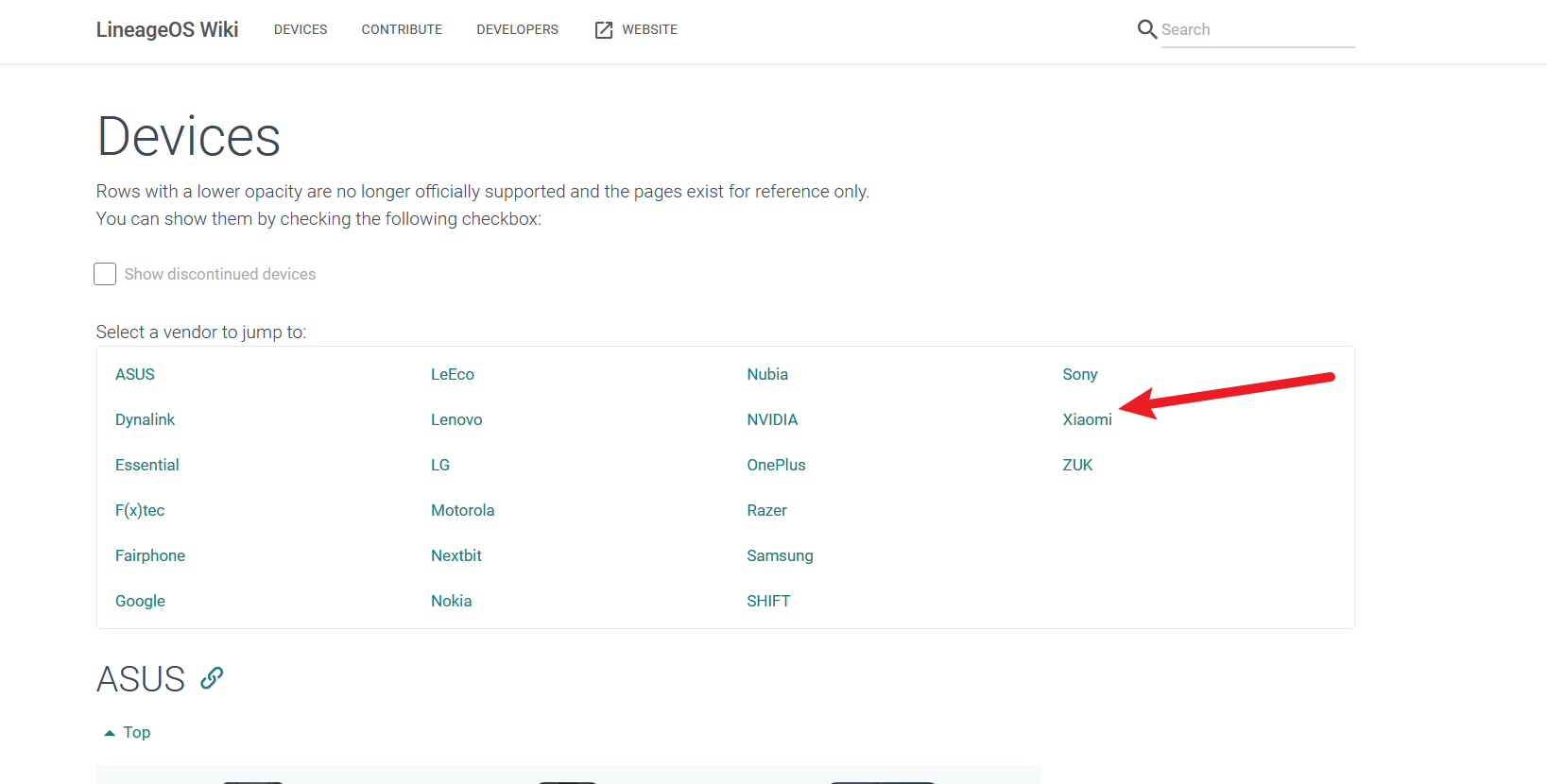Click the Select a vendor to jump to text
Viewport: 1547px width, 784px height.
(201, 332)
